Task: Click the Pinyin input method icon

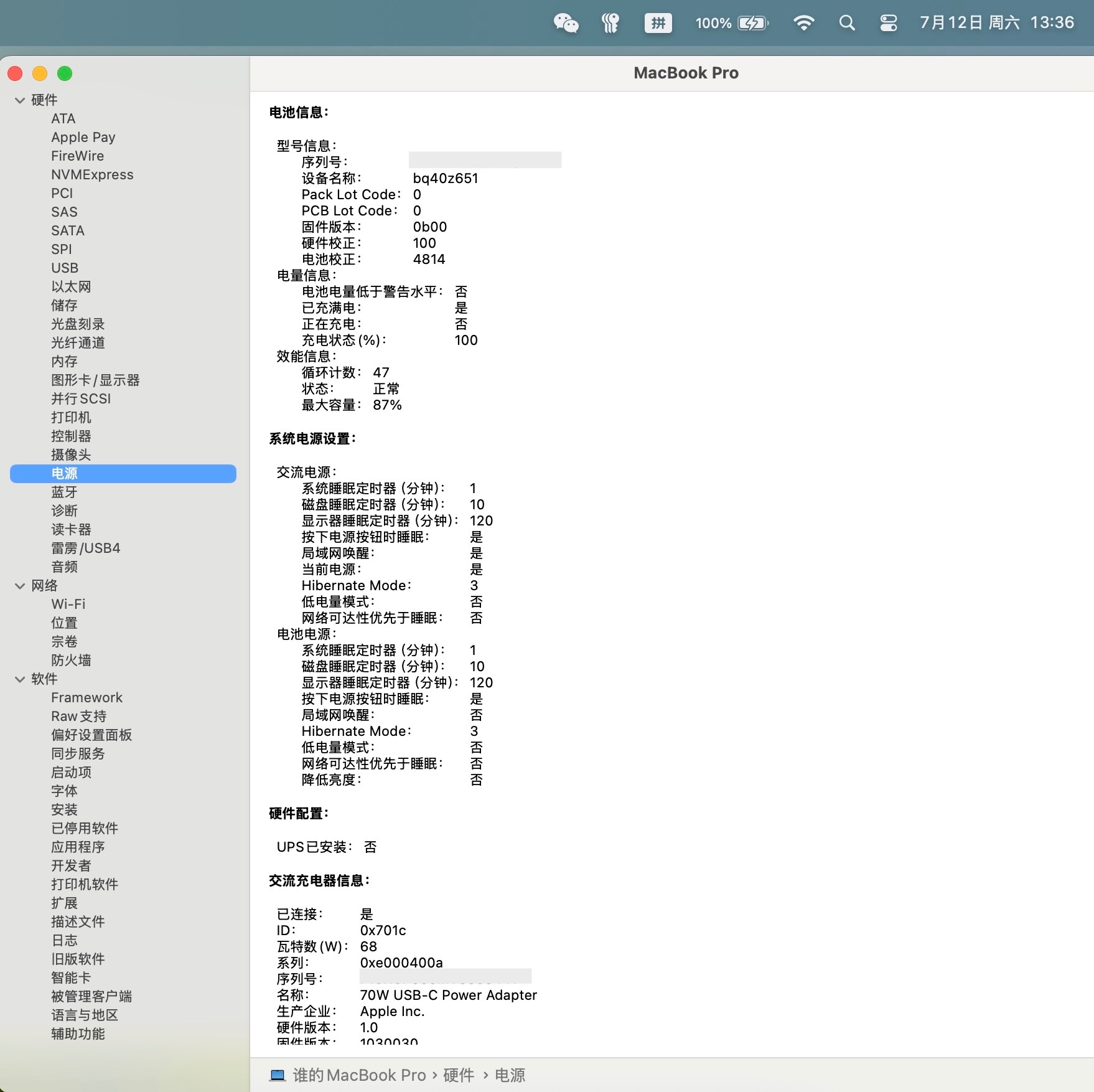Action: click(x=658, y=23)
